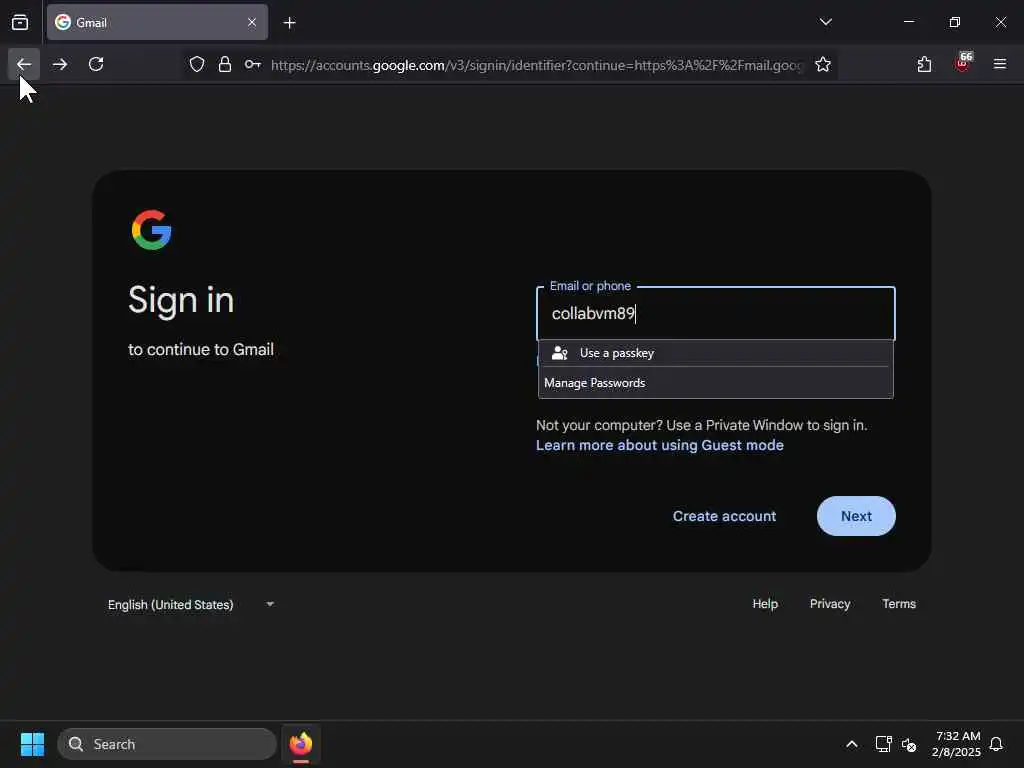Click the browser Forward arrow button
1024x768 pixels.
pyautogui.click(x=60, y=64)
